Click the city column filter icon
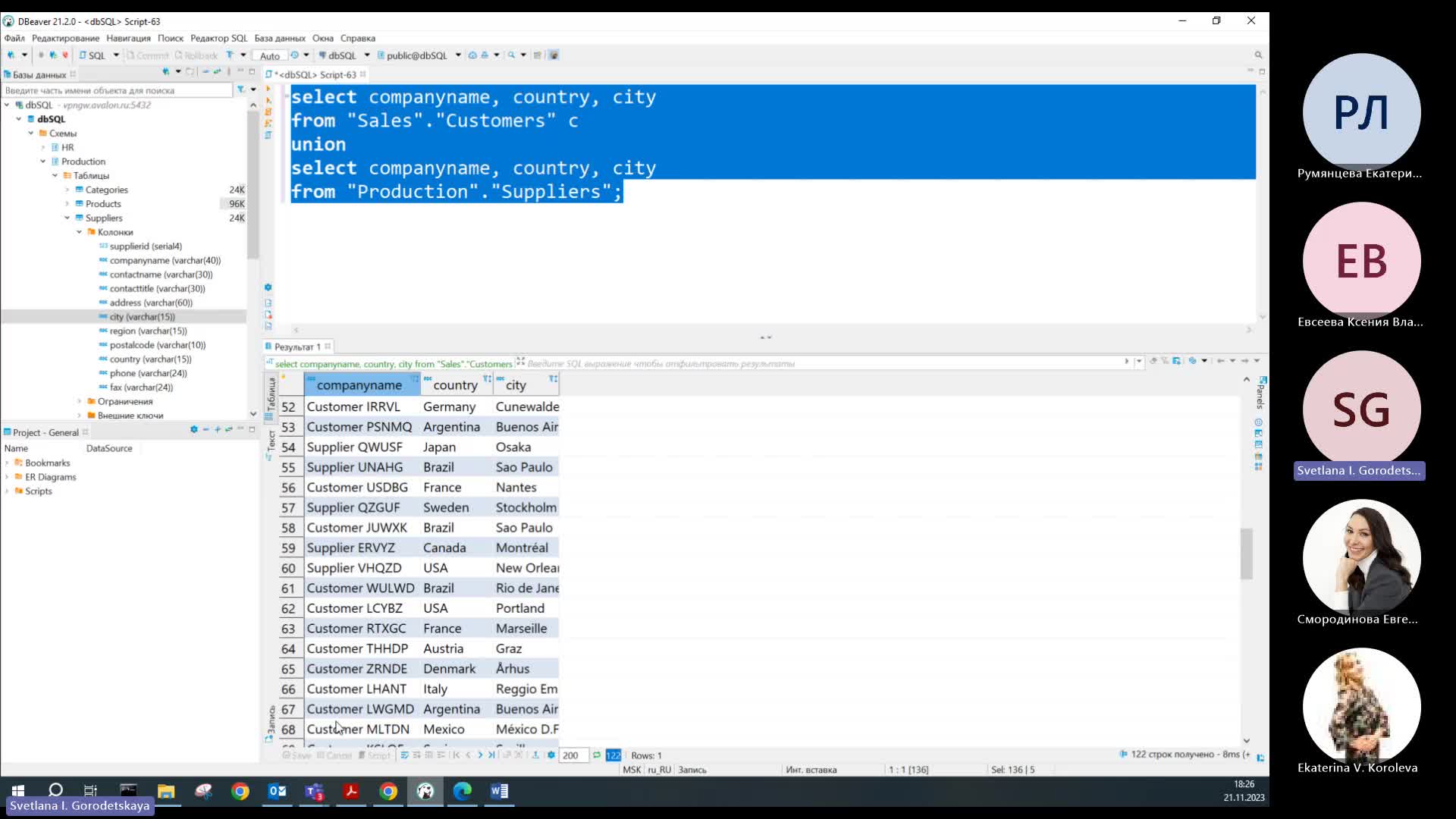The width and height of the screenshot is (1456, 819). click(x=553, y=378)
